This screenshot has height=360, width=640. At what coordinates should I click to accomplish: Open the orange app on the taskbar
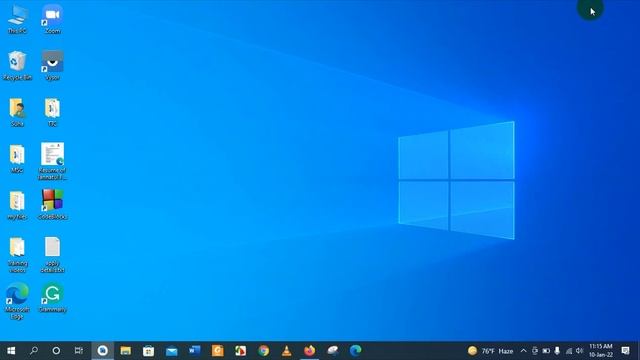pos(218,351)
